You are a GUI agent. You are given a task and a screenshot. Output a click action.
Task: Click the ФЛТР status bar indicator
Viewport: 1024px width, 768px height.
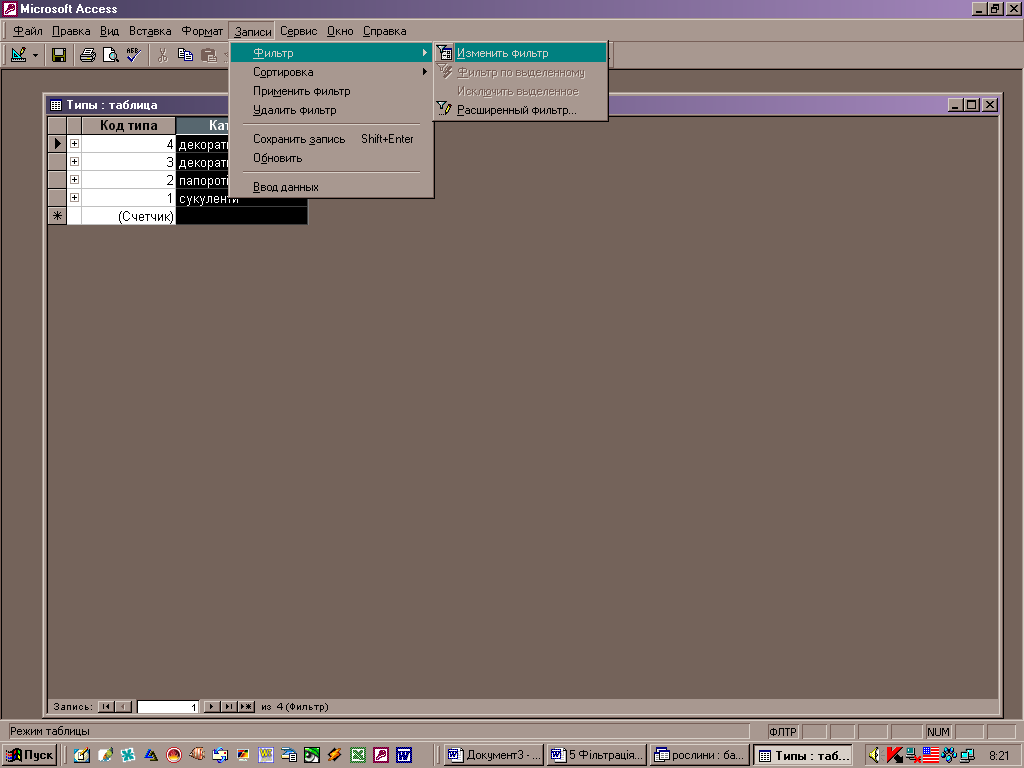click(783, 732)
